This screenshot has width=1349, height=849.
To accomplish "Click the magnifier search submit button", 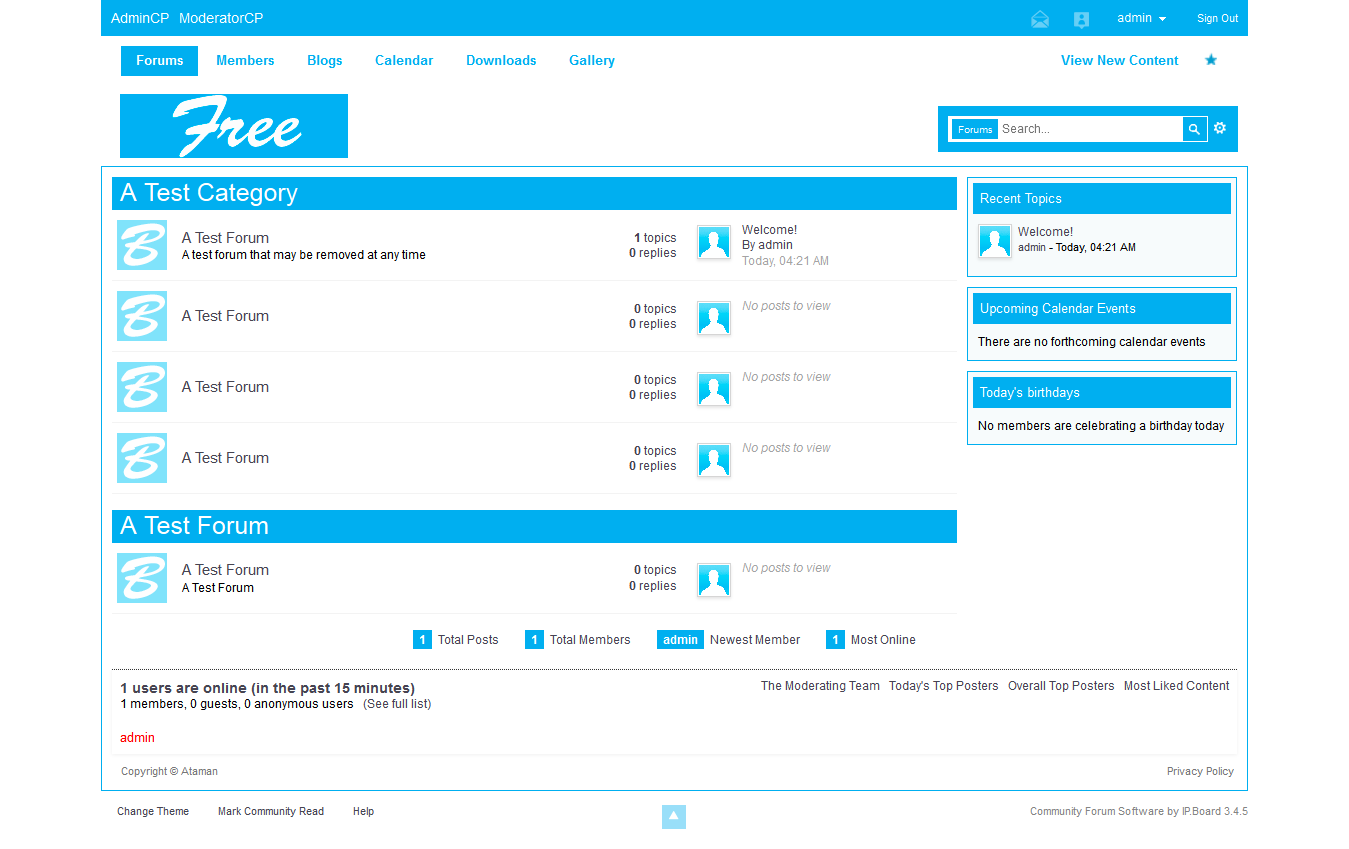I will click(1194, 129).
